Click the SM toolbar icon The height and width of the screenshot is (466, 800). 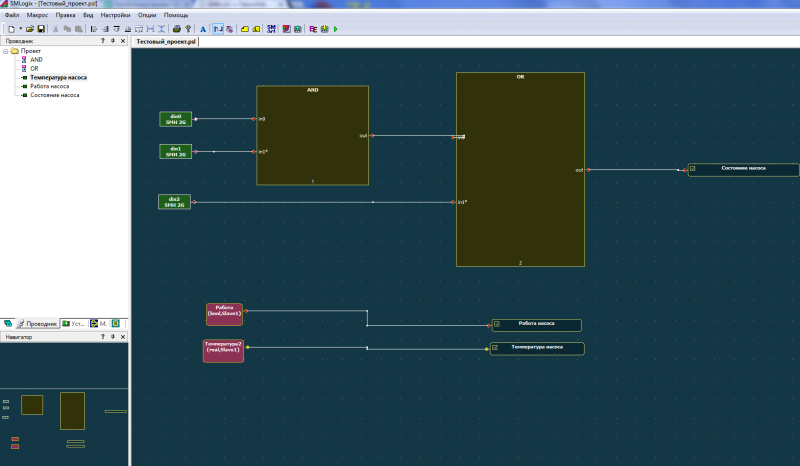click(x=270, y=29)
